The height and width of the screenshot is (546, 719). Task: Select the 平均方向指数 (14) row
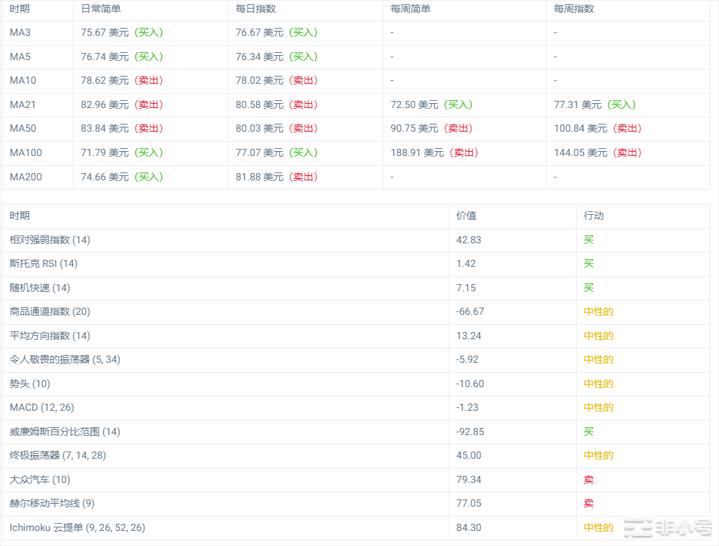coord(356,336)
